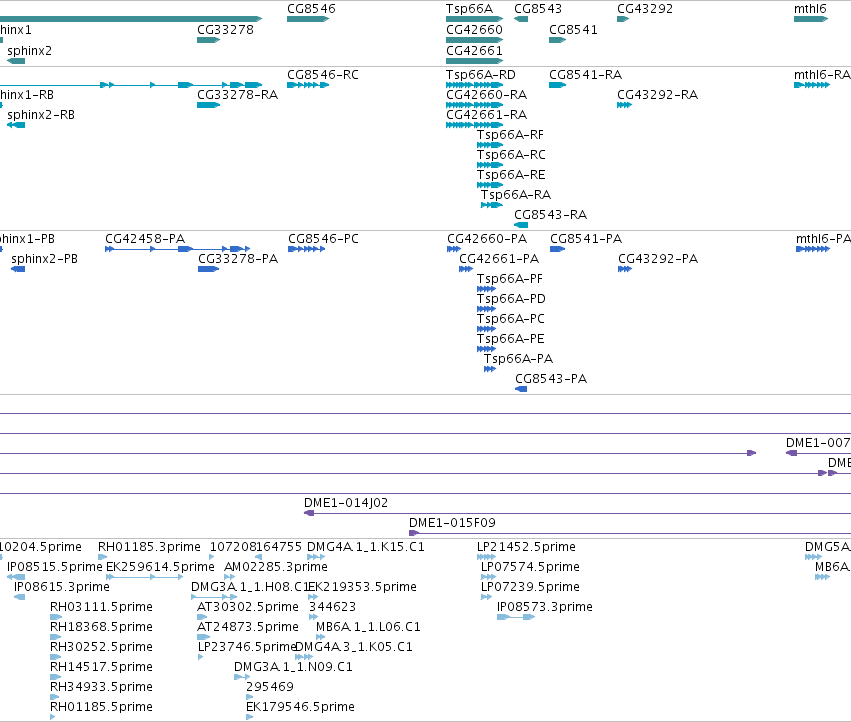Select protein CG8546-PC

pos(307,249)
